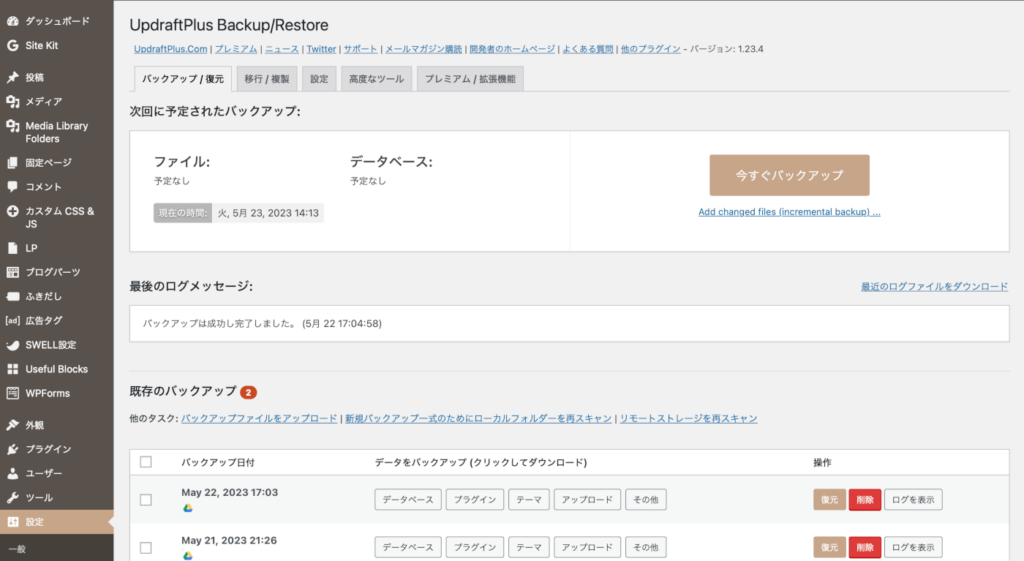This screenshot has width=1024, height=561.
Task: Open the プレミアム / 拡張機能 tab
Action: [470, 78]
